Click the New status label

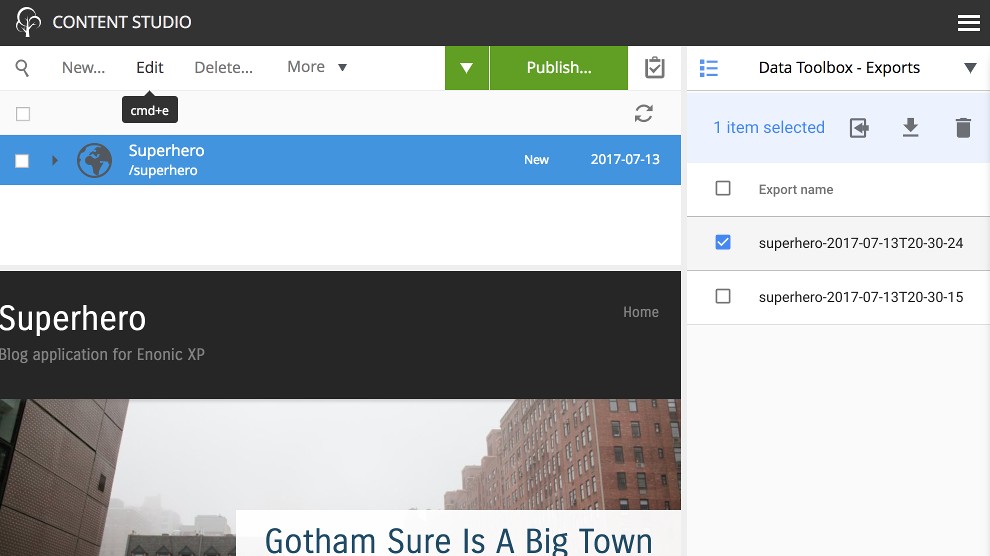coord(536,160)
